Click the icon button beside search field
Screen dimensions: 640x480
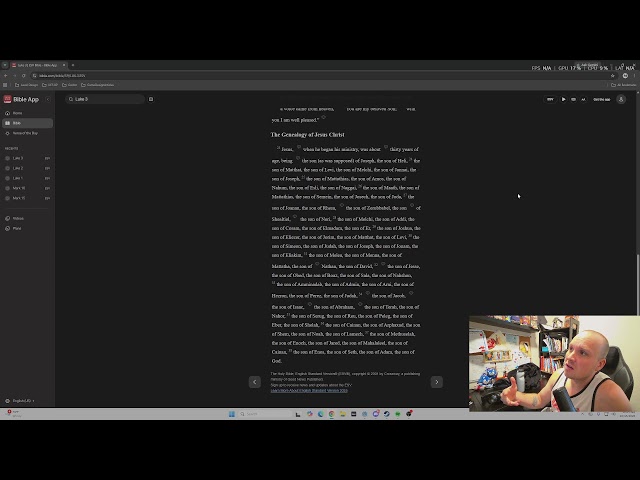[x=151, y=99]
